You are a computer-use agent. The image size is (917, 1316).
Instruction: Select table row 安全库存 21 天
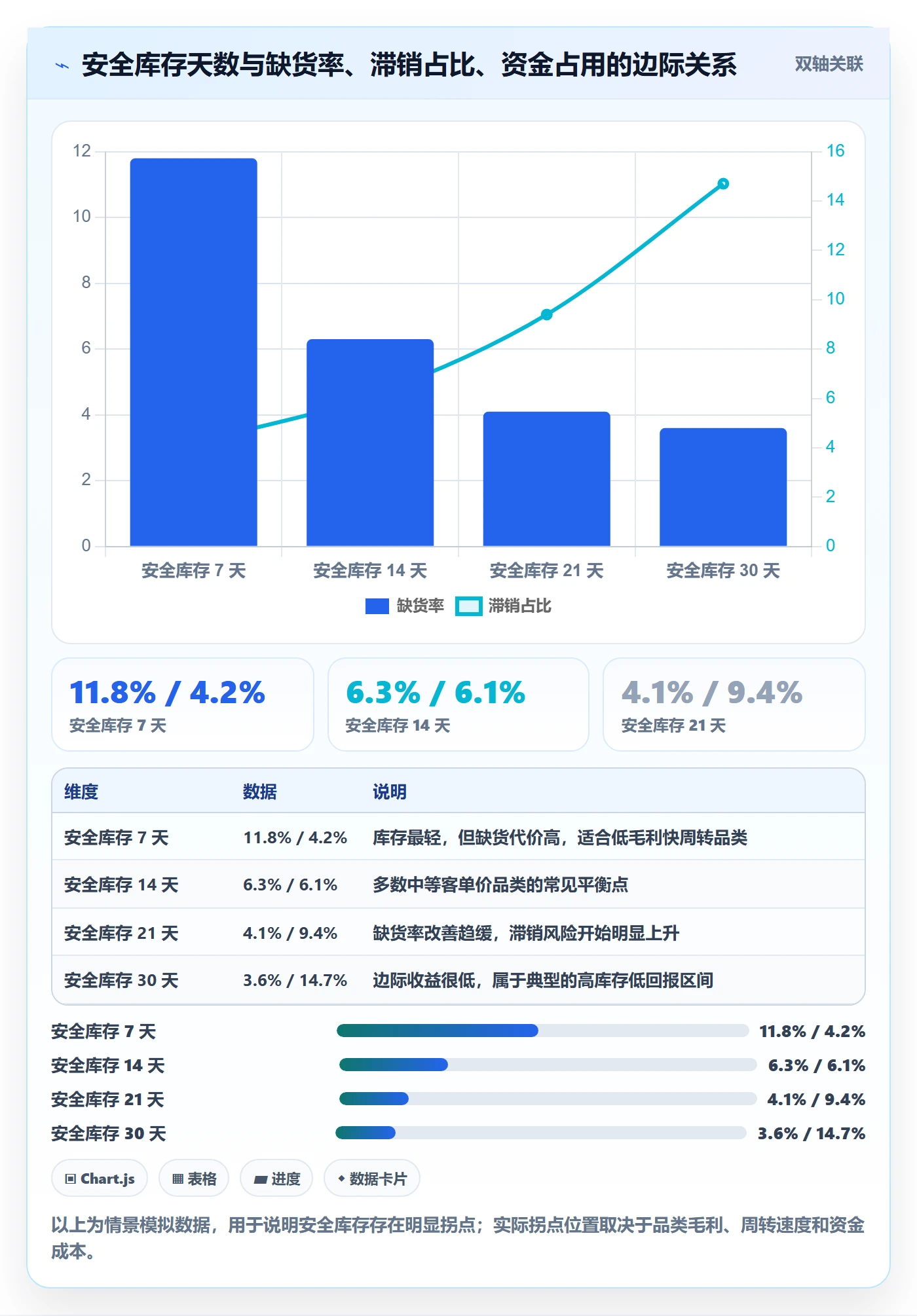click(458, 932)
